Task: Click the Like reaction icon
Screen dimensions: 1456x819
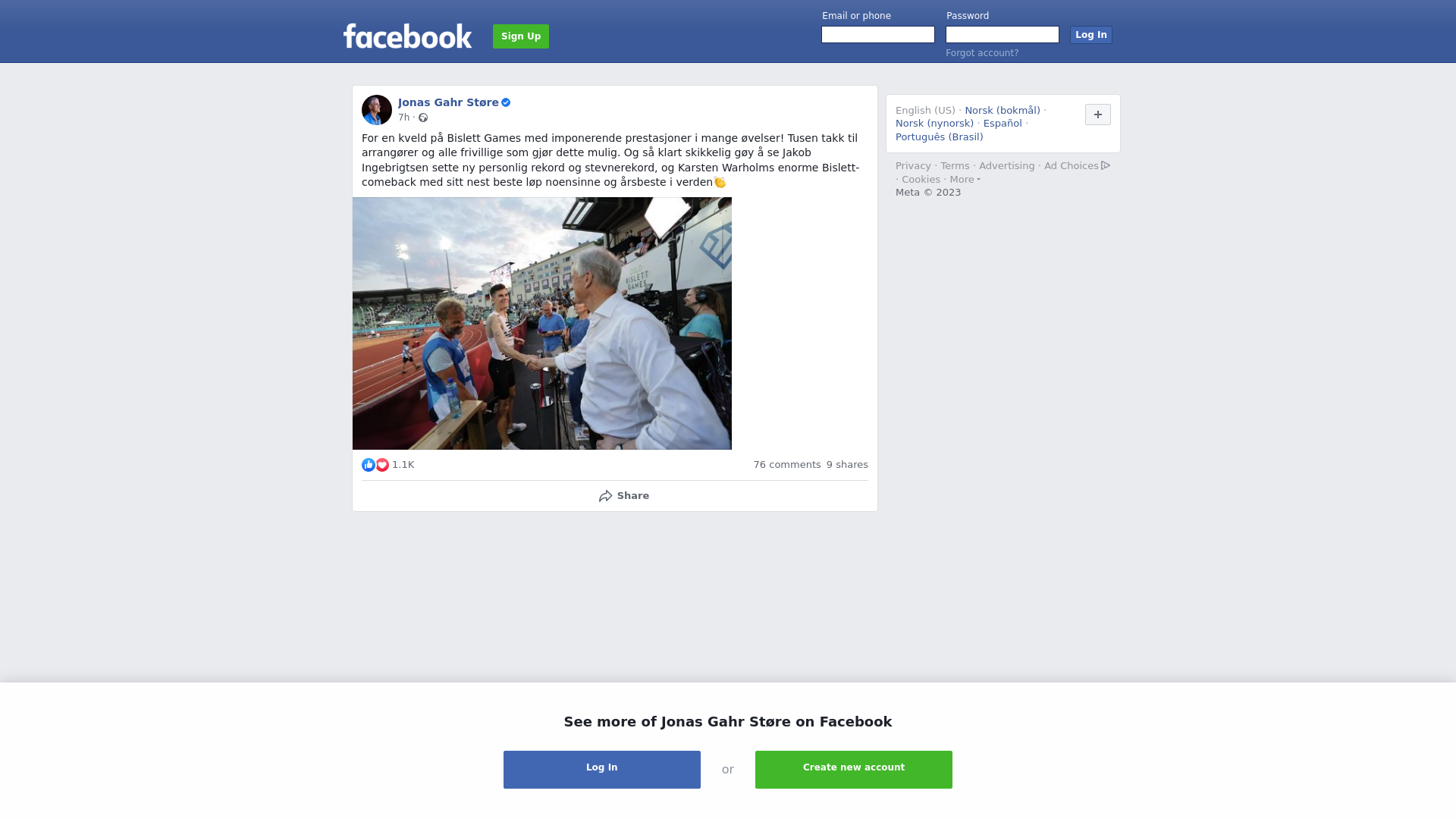Action: 369,465
